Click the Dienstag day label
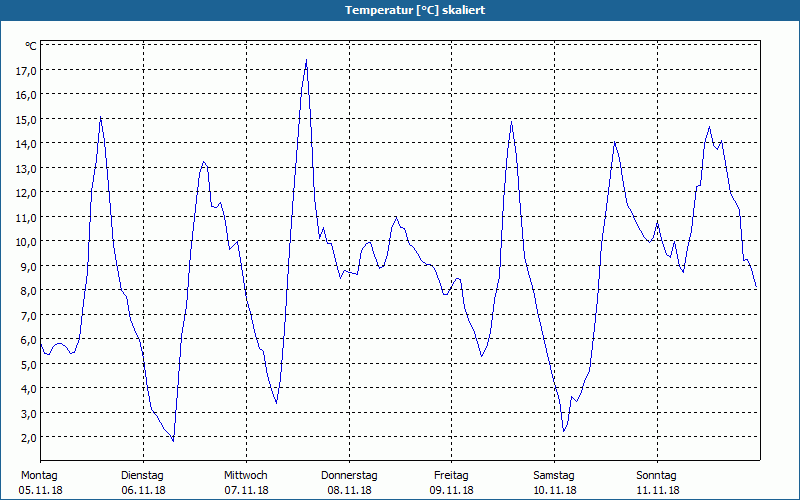This screenshot has width=800, height=500. 142,476
